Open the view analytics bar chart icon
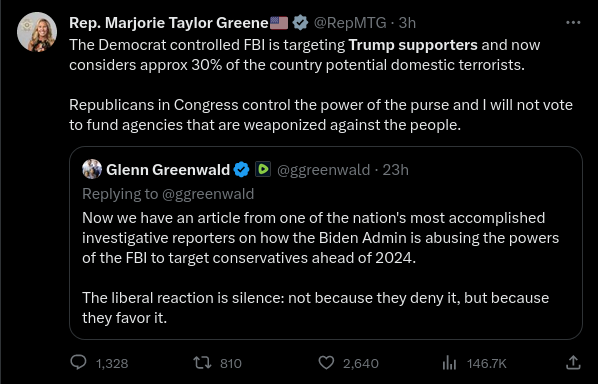Viewport: 598px width, 384px height. [449, 363]
